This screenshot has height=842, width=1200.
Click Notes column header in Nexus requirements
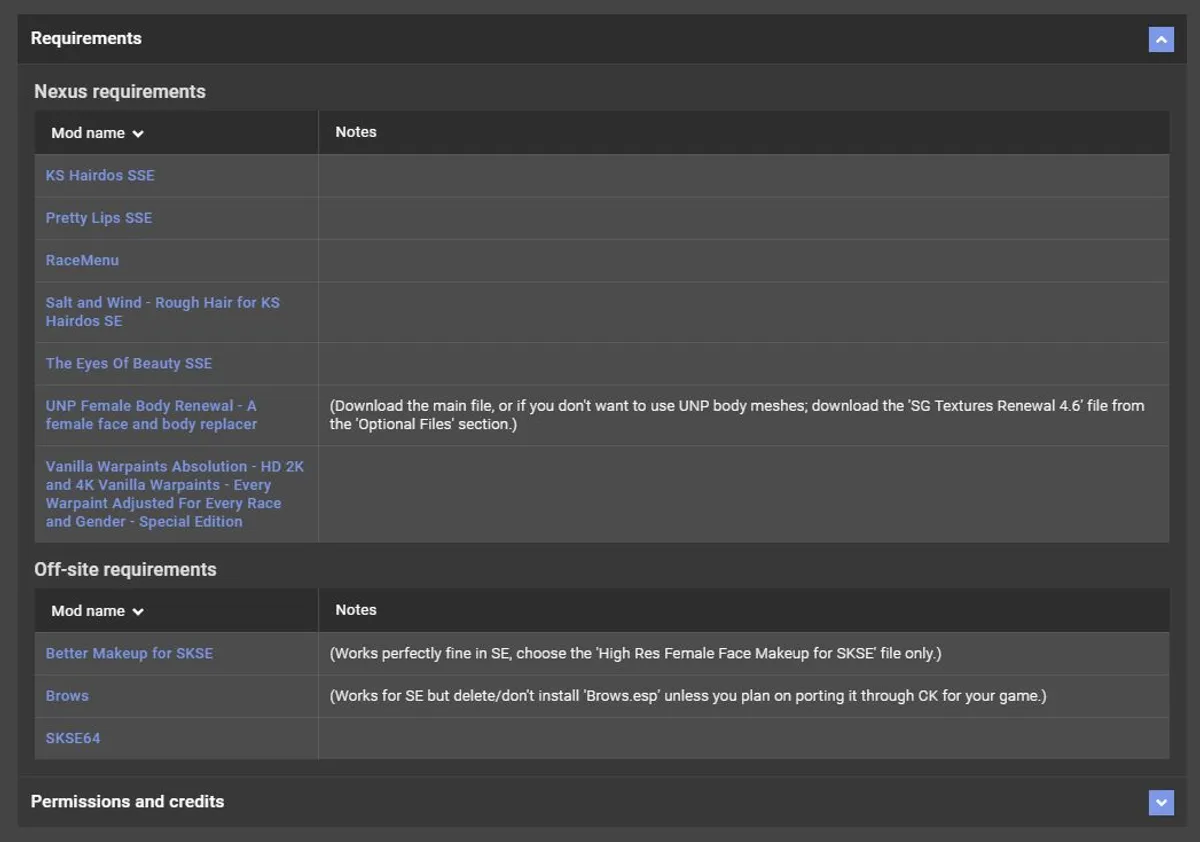356,132
